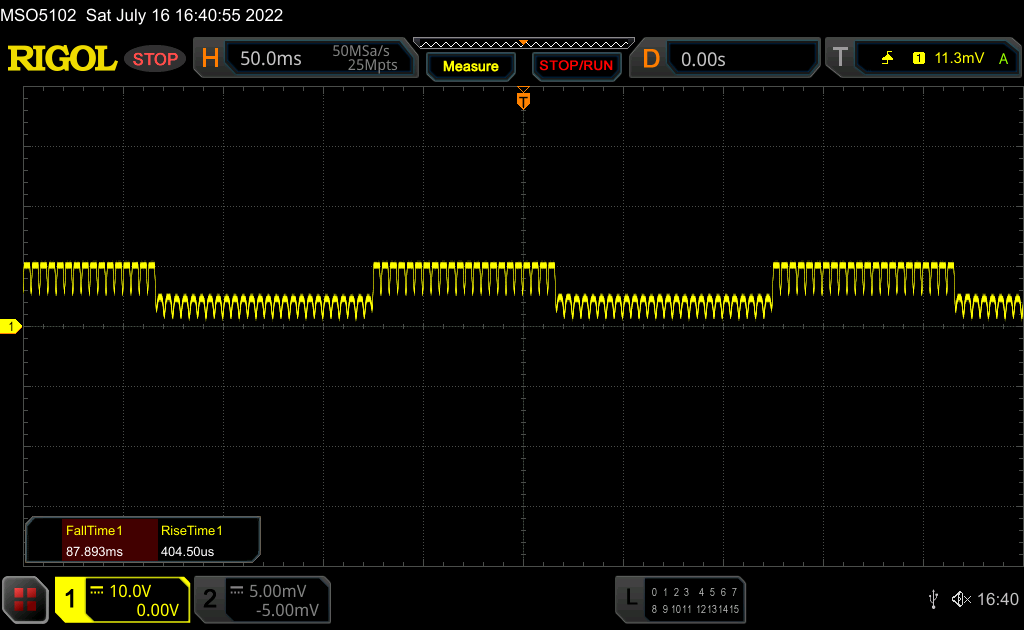Open the function navigation grid icon
Image resolution: width=1024 pixels, height=630 pixels.
[x=25, y=599]
